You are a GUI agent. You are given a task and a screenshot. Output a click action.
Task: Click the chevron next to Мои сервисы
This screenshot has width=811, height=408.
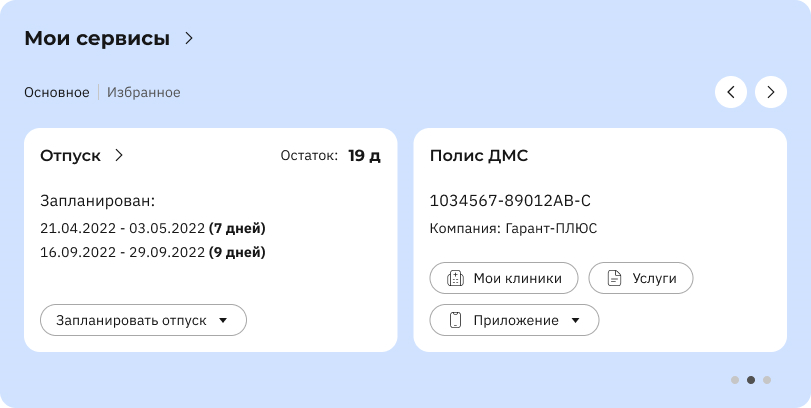point(189,38)
